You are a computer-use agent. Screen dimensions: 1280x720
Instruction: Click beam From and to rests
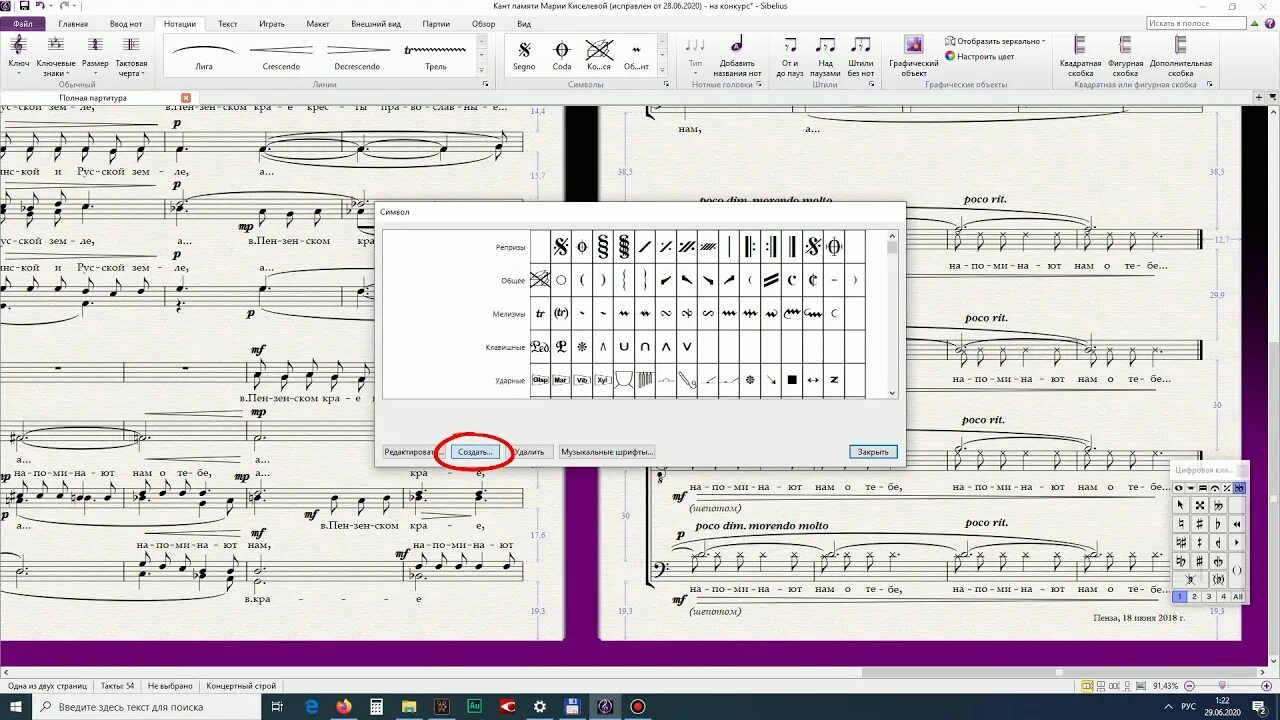[790, 56]
